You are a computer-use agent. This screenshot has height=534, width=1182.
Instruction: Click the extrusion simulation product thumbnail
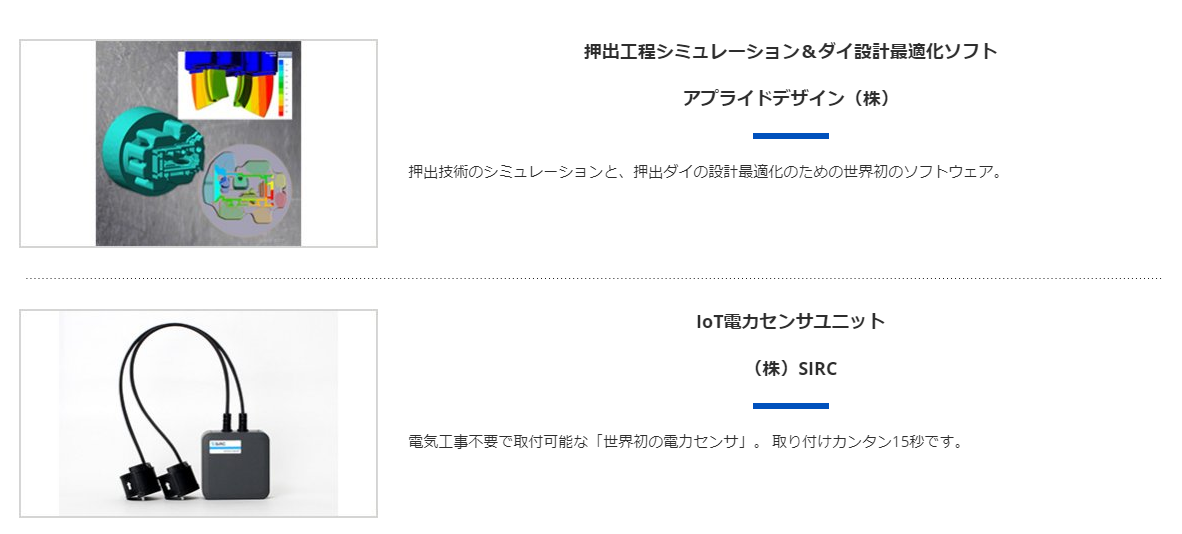(198, 143)
